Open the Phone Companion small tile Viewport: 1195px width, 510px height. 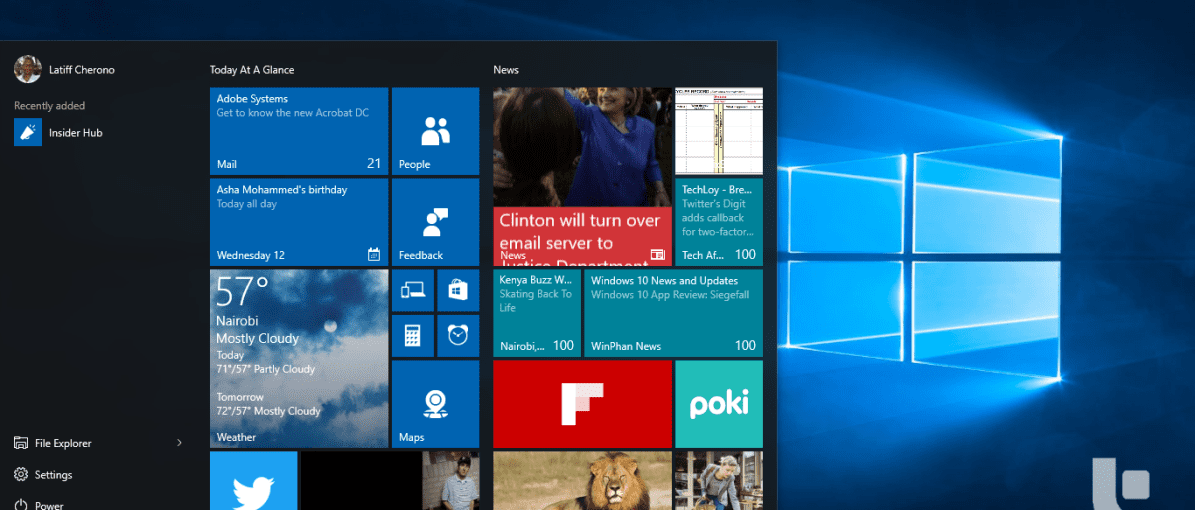412,290
